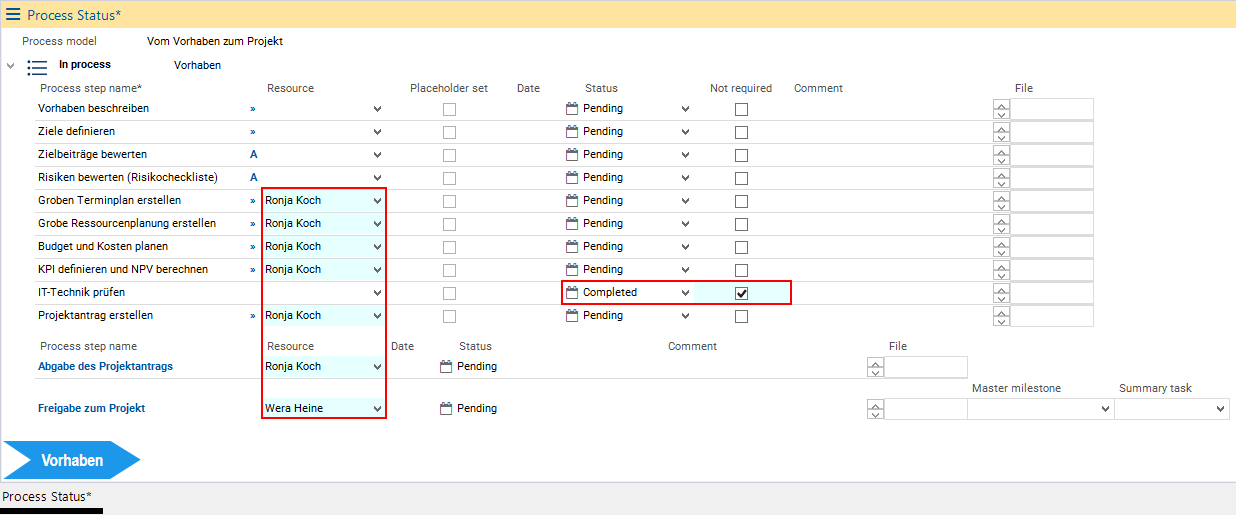1236x515 pixels.
Task: Check Not required for Projektantrag erstellen
Action: 741,316
